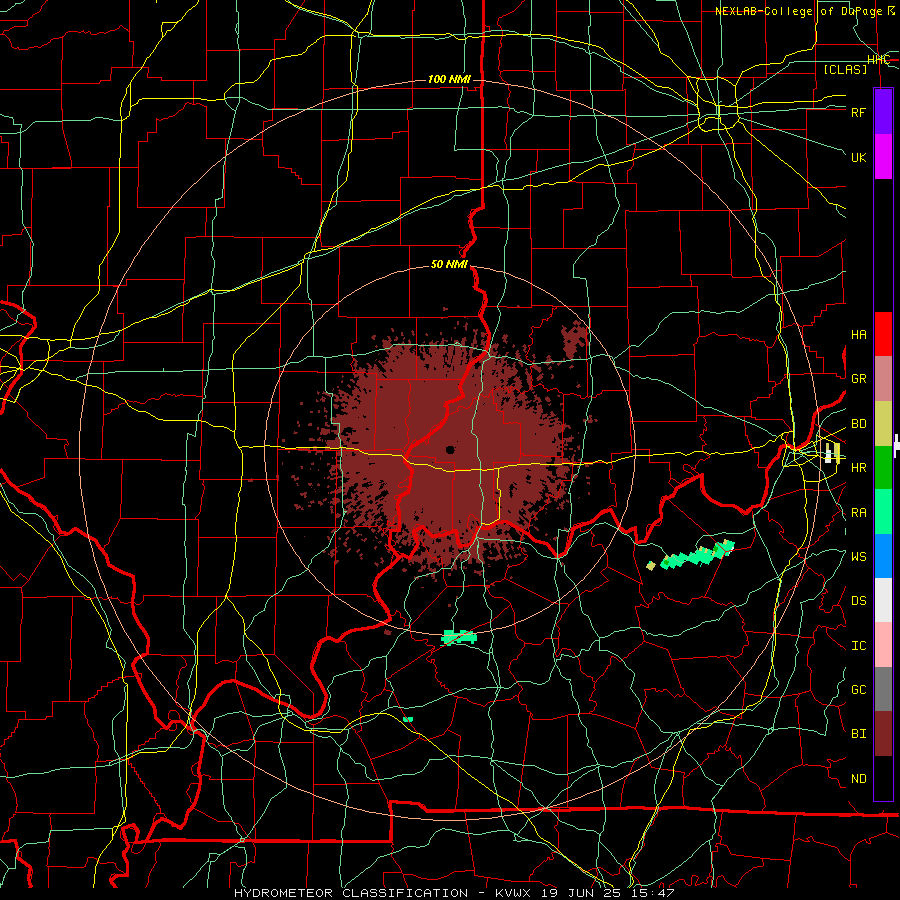Click the blue WS legend swatch
900x900 pixels.
click(883, 556)
